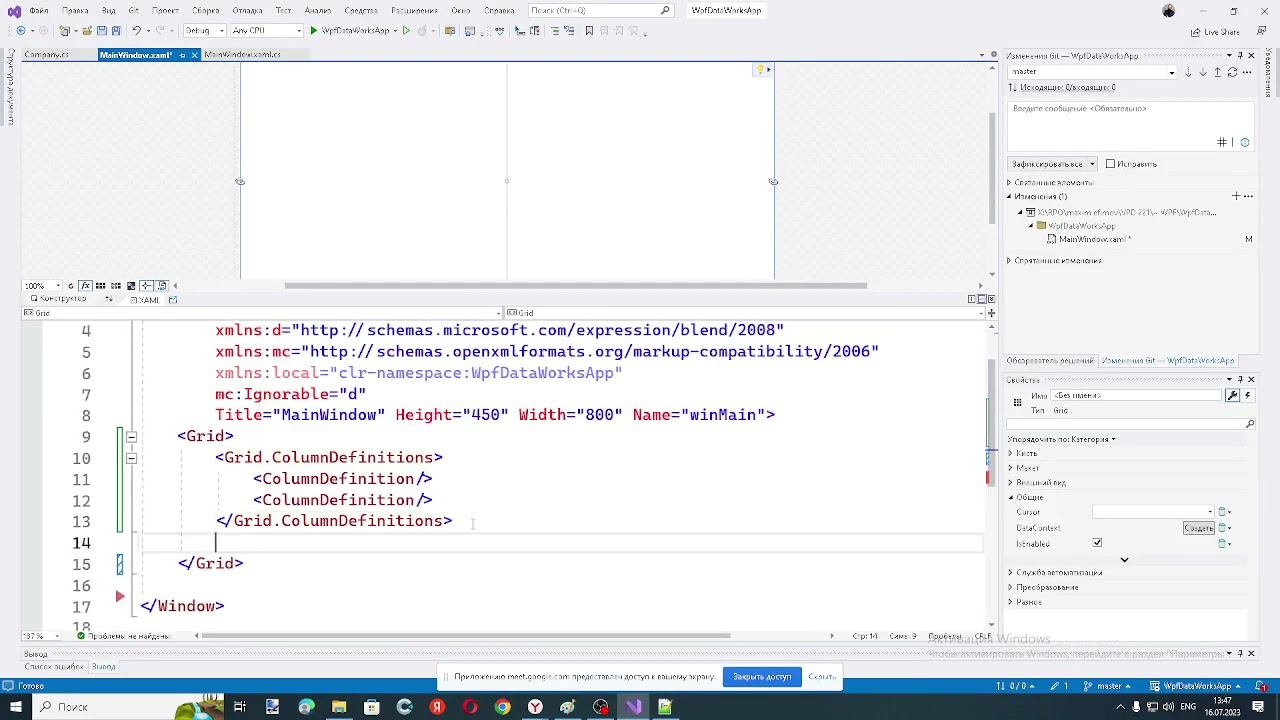Open the Сборка menu
Image resolution: width=1280 pixels, height=720 pixels.
pyautogui.click(x=205, y=10)
